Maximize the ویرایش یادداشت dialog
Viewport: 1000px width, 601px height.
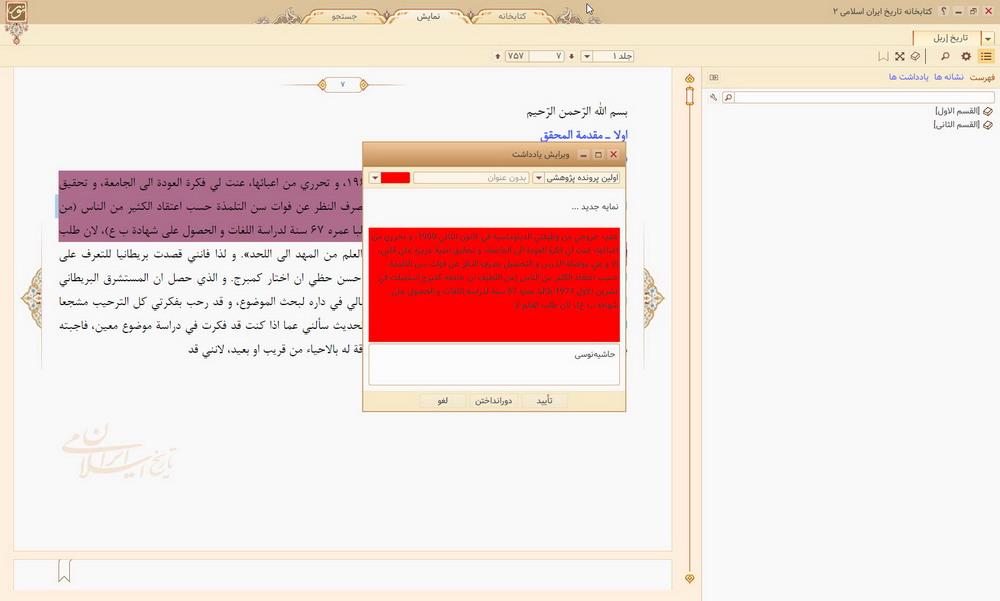598,154
